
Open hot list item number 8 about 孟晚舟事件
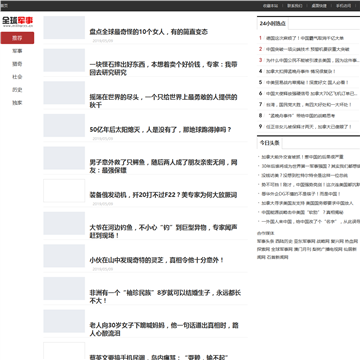pyautogui.click(x=301, y=116)
